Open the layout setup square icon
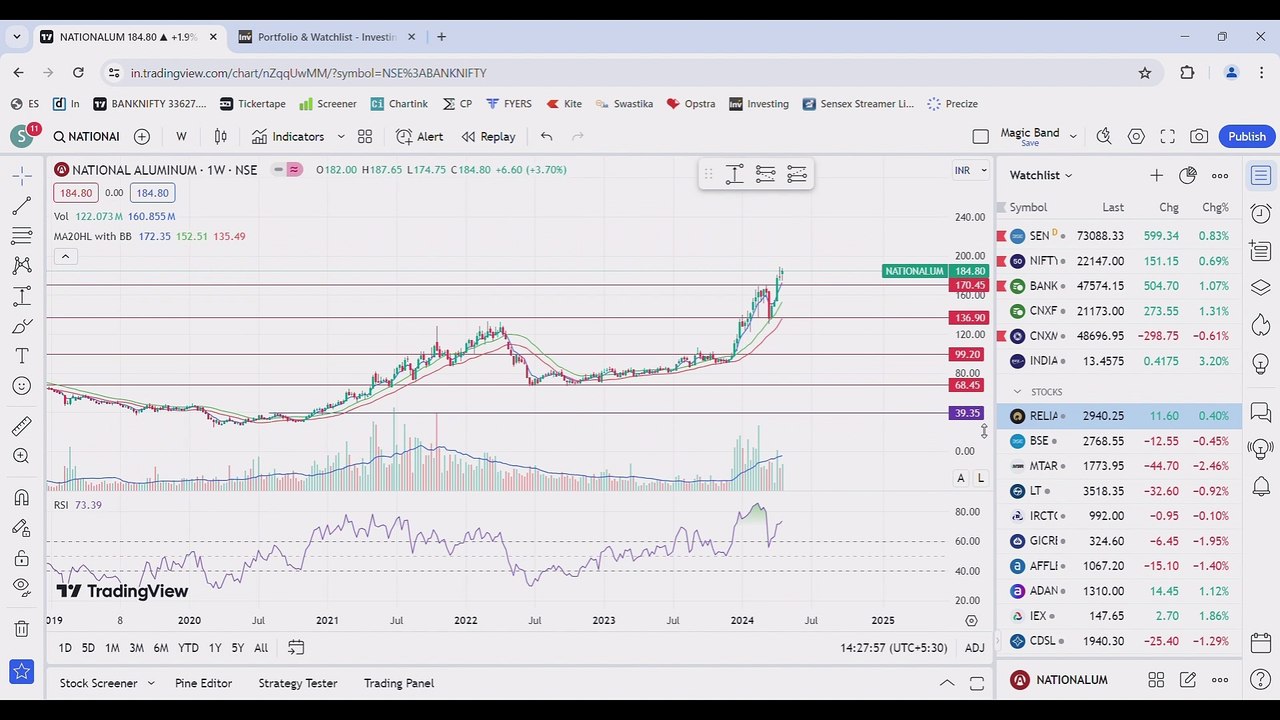Image resolution: width=1280 pixels, height=720 pixels. (980, 136)
